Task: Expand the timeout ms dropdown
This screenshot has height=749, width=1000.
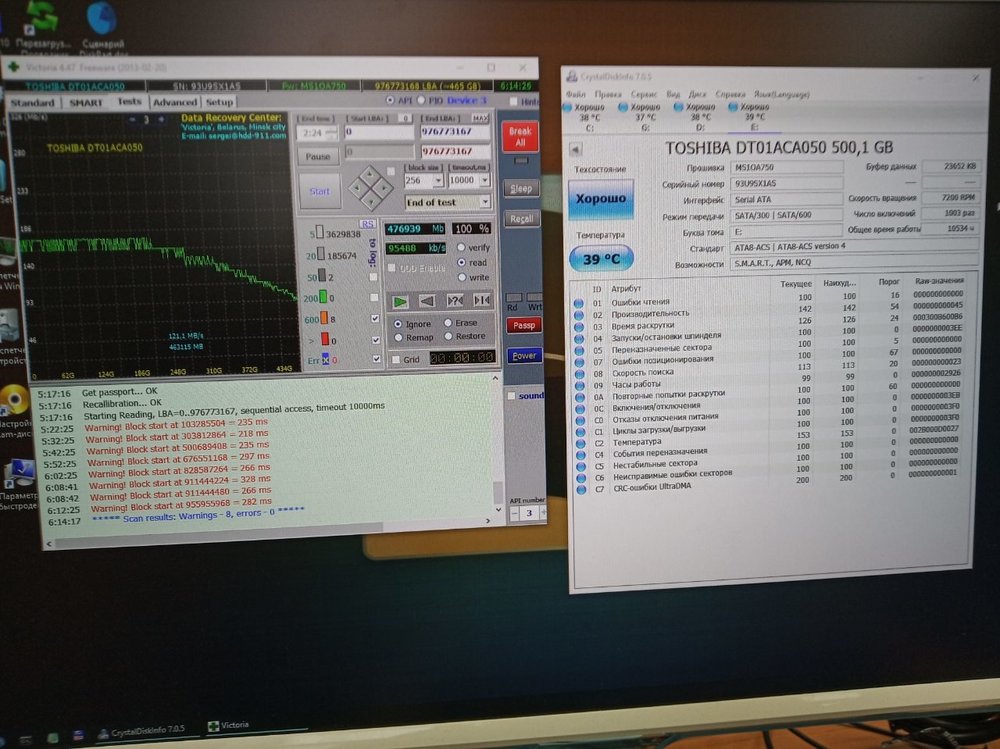Action: pos(484,181)
